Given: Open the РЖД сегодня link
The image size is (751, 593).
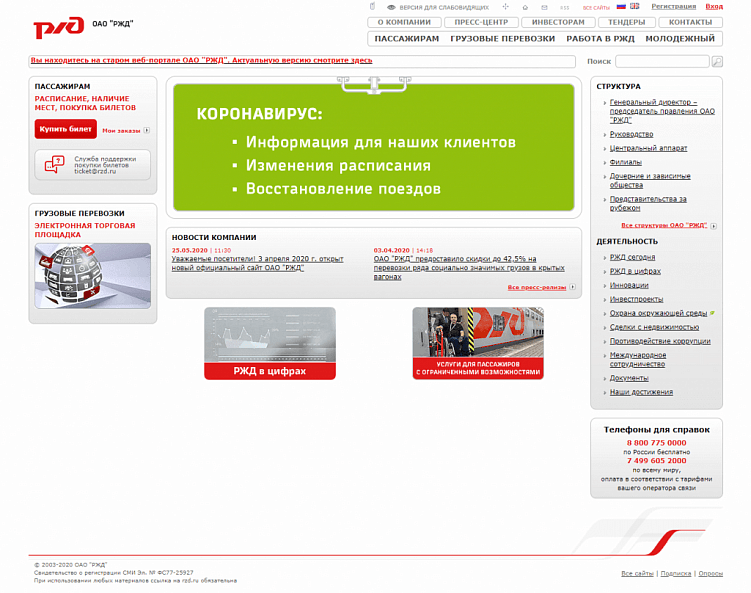Looking at the screenshot, I should [632, 257].
